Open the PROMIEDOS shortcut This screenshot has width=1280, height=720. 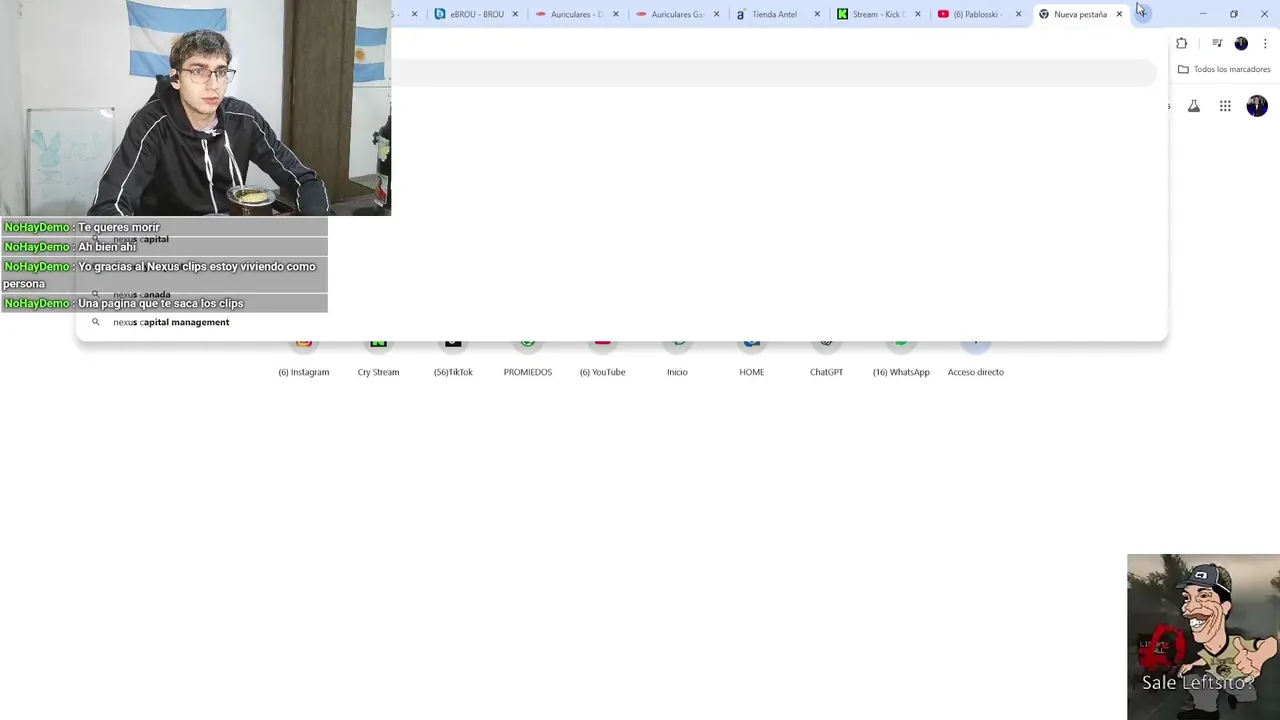click(x=528, y=356)
